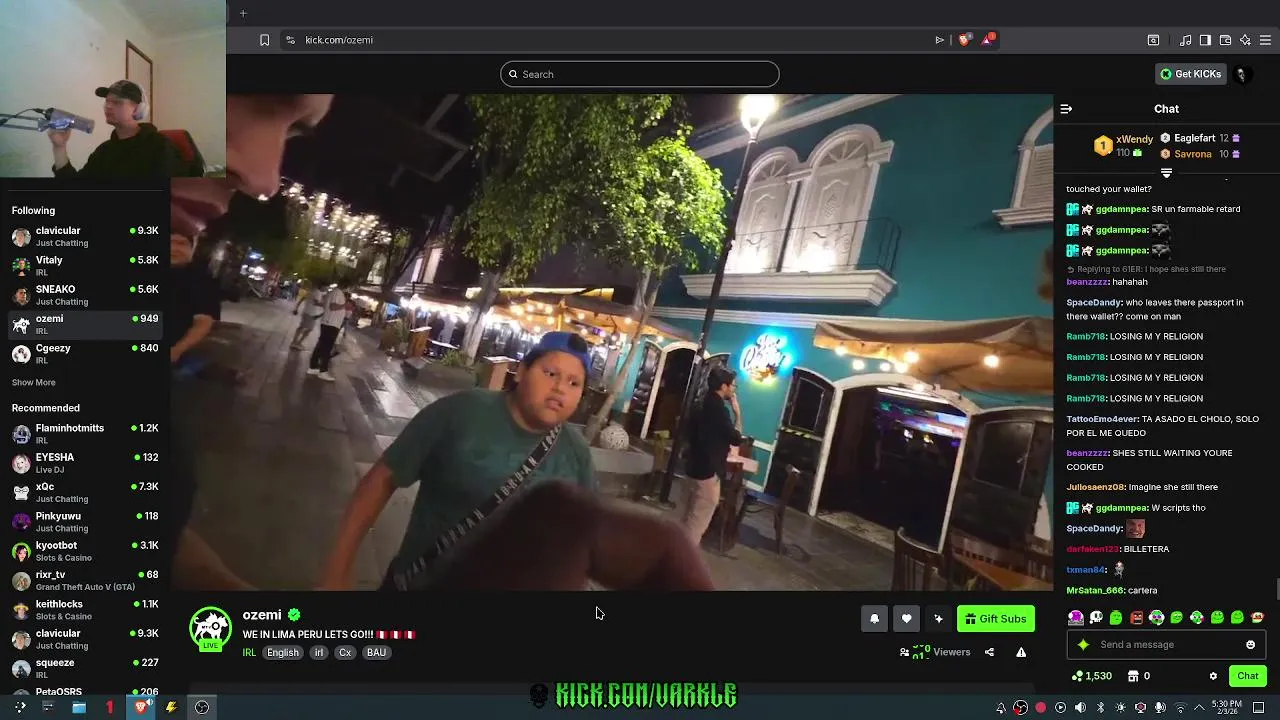The height and width of the screenshot is (720, 1280).
Task: Open the Leo AI sparkle icon
Action: (x=1245, y=40)
